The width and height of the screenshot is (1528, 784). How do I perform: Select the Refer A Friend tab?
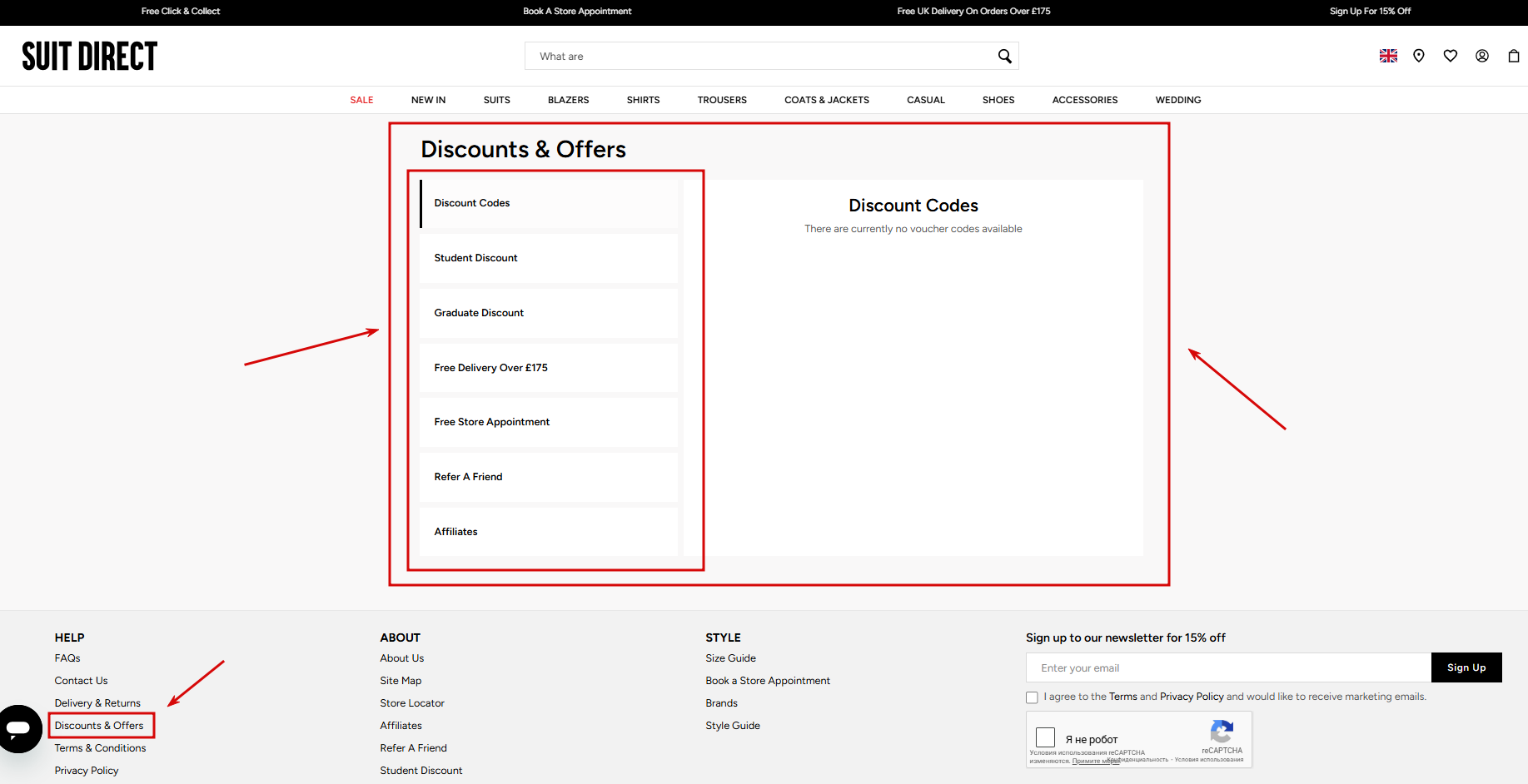pos(549,477)
